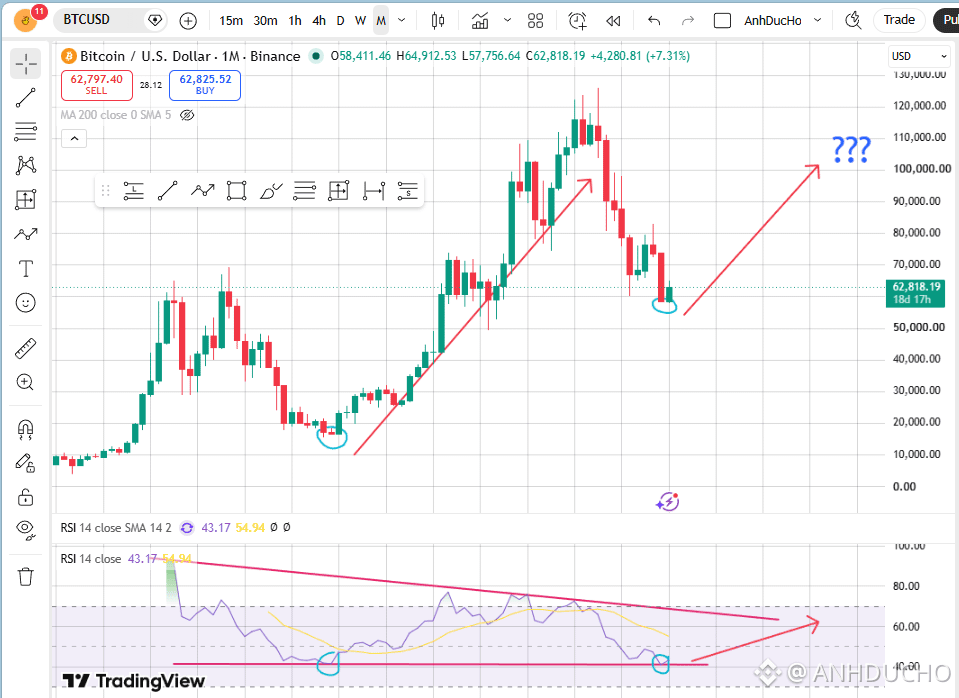Create an alert with alarm icon
Screen dimensions: 959x698
[x=577, y=21]
